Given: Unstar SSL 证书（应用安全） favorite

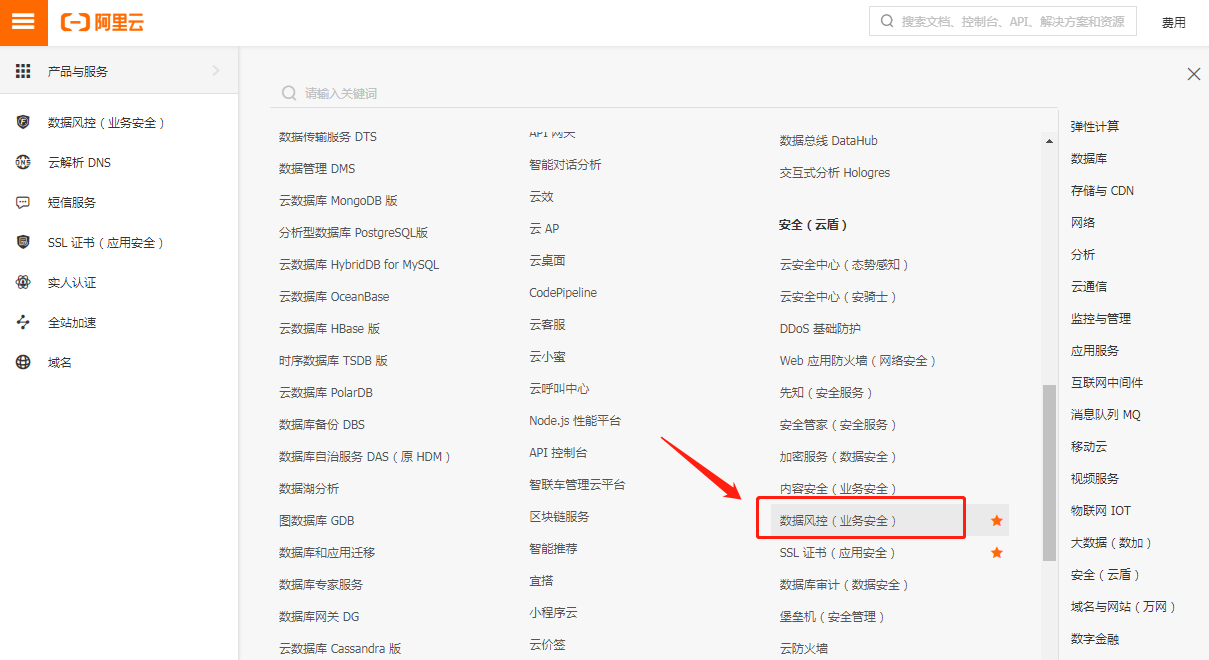Looking at the screenshot, I should click(996, 552).
